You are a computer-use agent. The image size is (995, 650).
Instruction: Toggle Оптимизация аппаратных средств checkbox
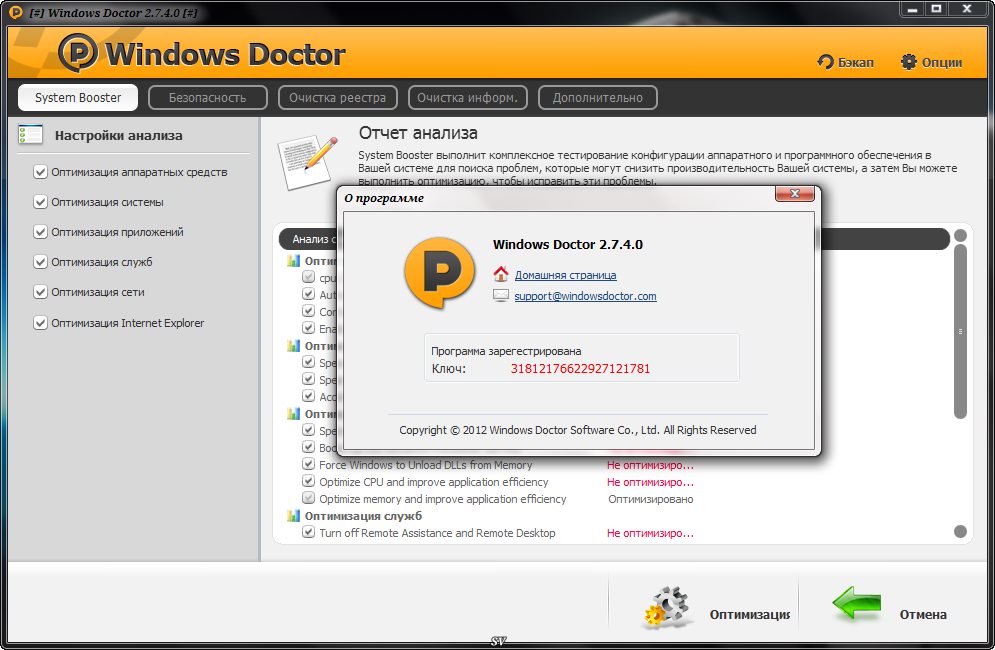point(40,172)
